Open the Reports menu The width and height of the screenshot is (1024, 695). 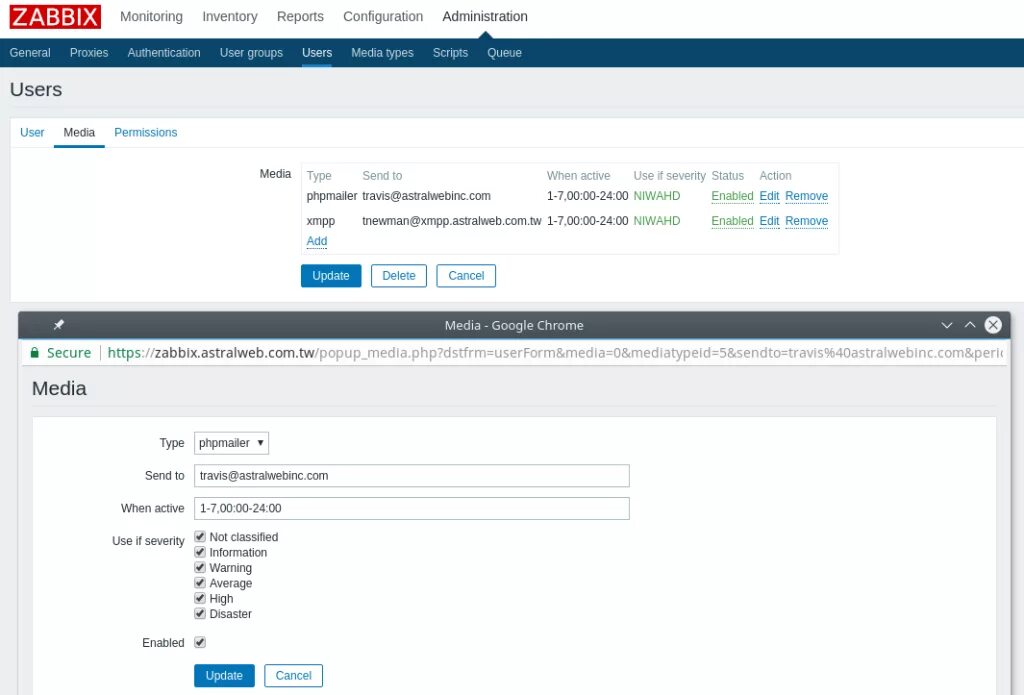point(300,16)
